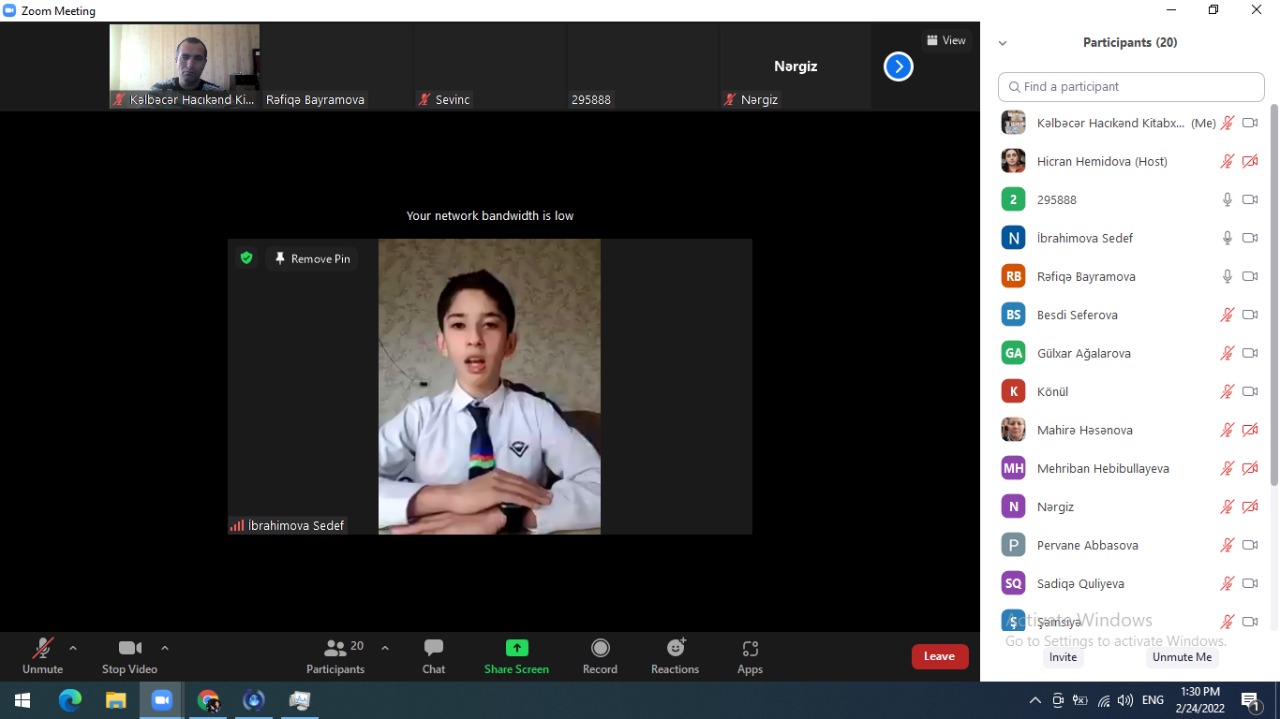Open the Chat panel

coord(433,656)
